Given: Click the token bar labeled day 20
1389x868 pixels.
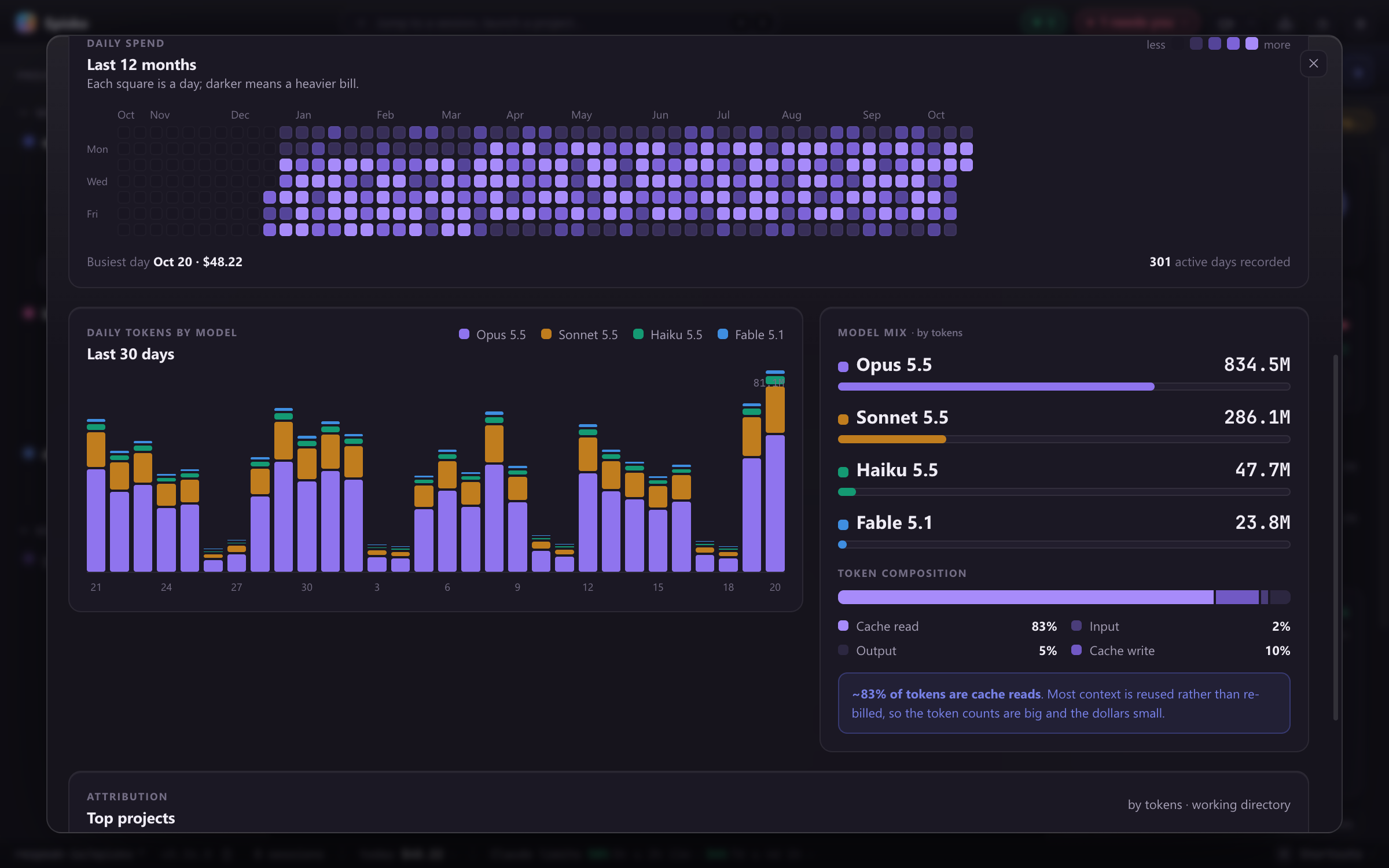Looking at the screenshot, I should 775,471.
